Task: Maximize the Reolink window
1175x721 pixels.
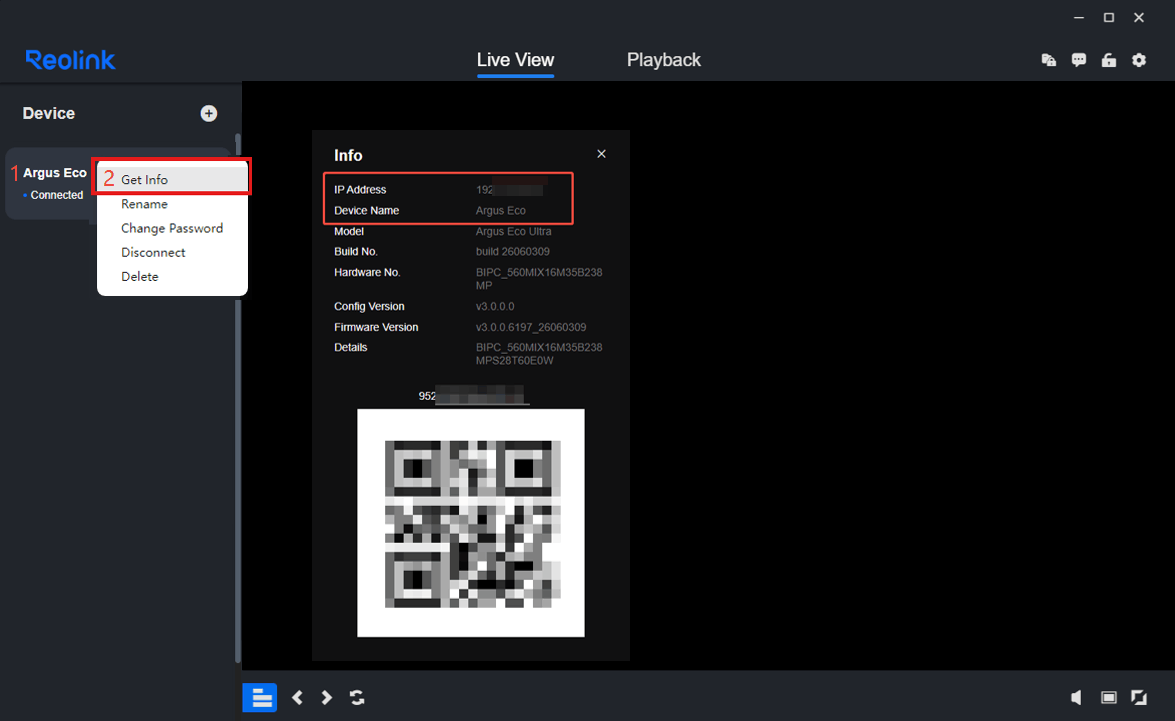Action: tap(1109, 17)
